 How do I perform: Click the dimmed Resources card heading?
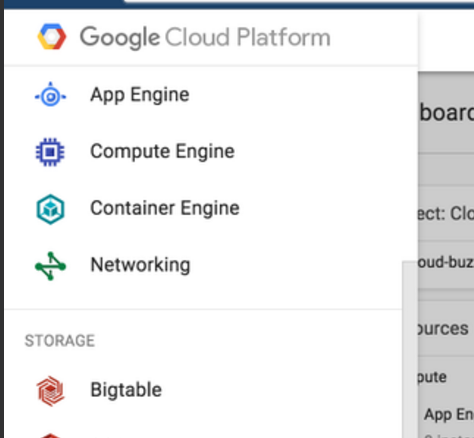pos(443,329)
